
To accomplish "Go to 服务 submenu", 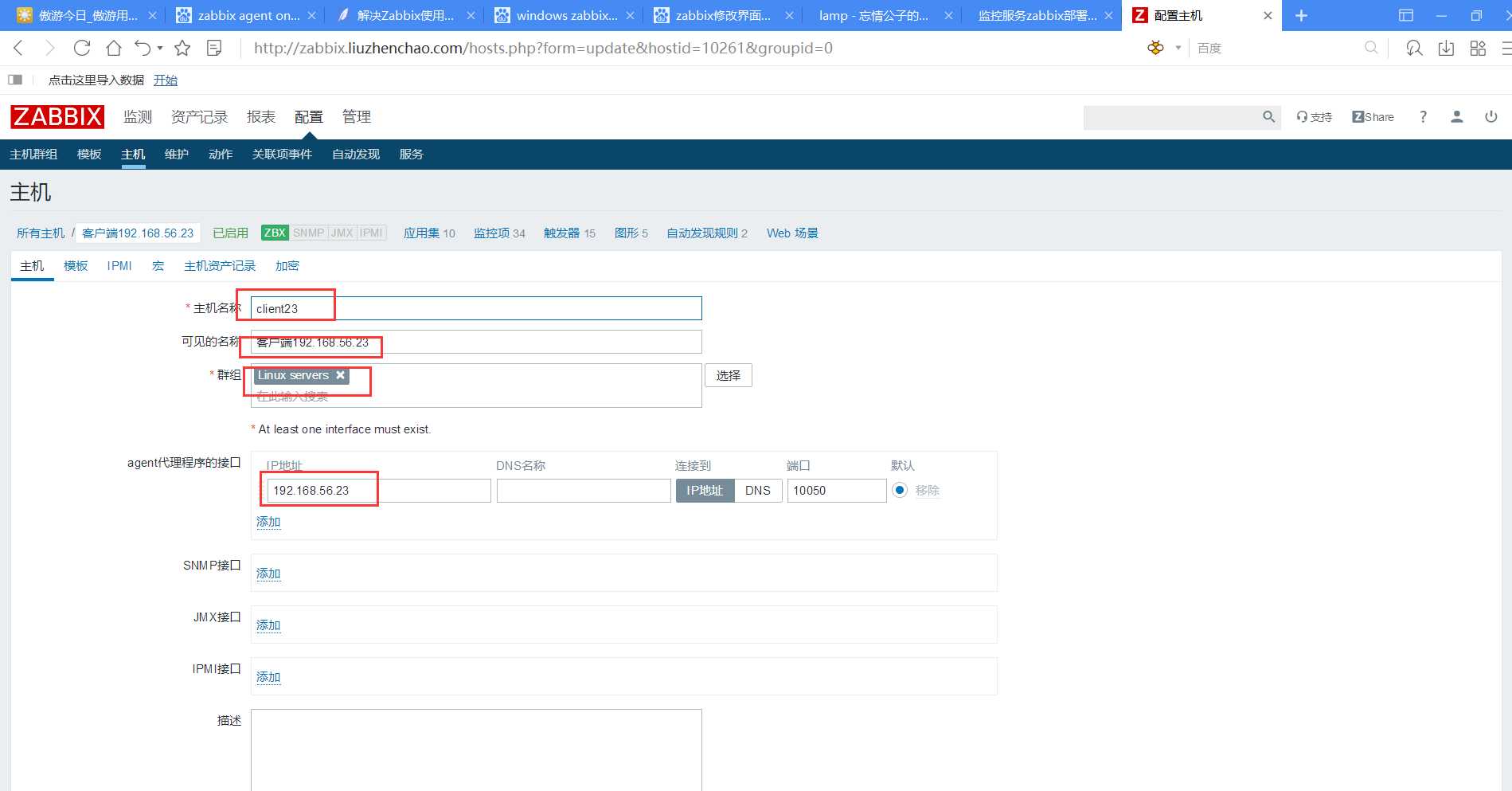I will pyautogui.click(x=412, y=155).
